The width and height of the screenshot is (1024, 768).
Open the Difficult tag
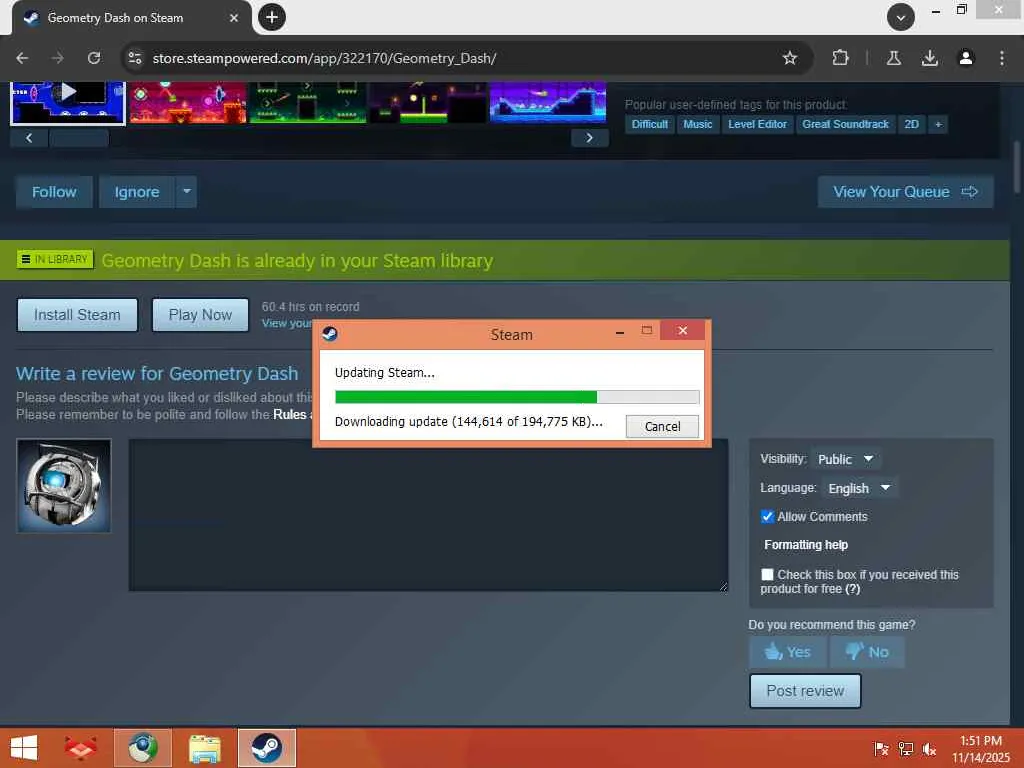pyautogui.click(x=650, y=124)
